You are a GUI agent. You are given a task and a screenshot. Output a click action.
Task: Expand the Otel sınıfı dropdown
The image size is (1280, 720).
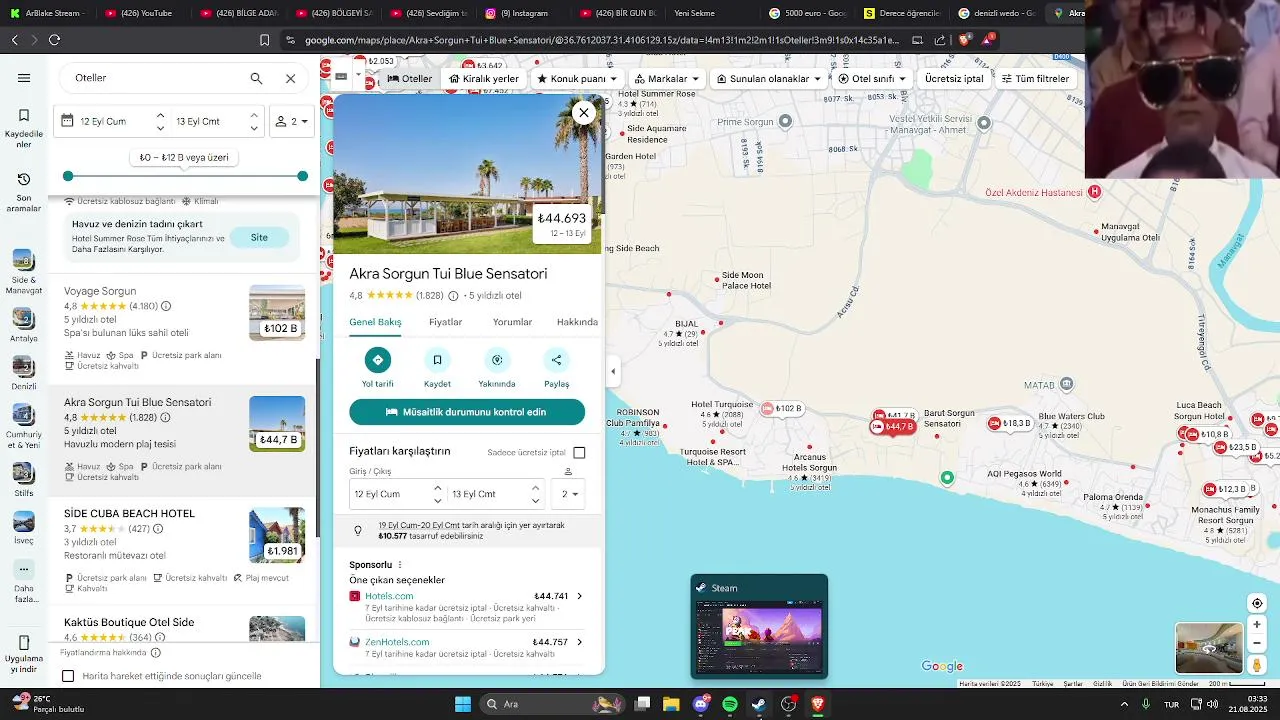[872, 78]
